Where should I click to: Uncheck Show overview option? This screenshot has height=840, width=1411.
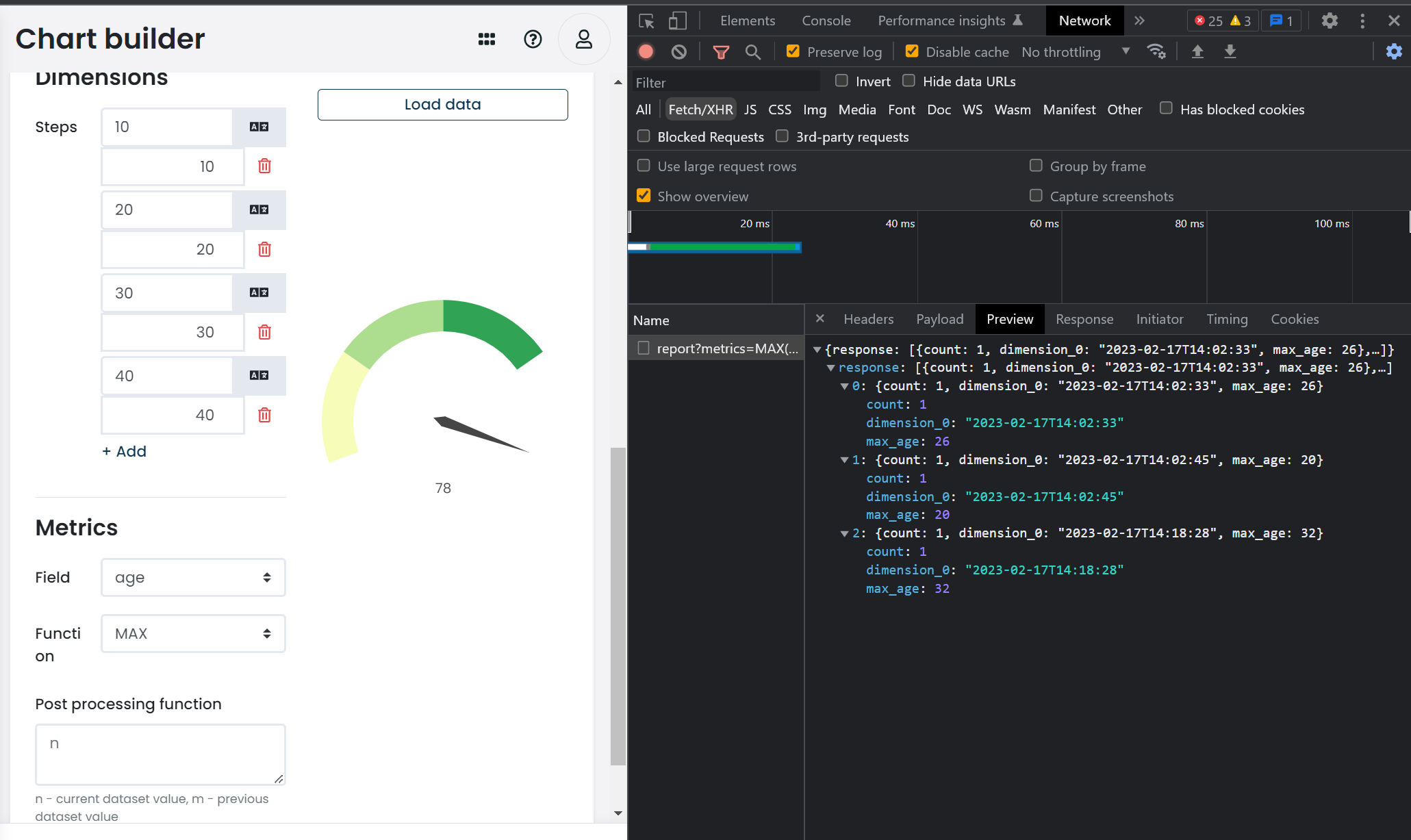[x=644, y=196]
